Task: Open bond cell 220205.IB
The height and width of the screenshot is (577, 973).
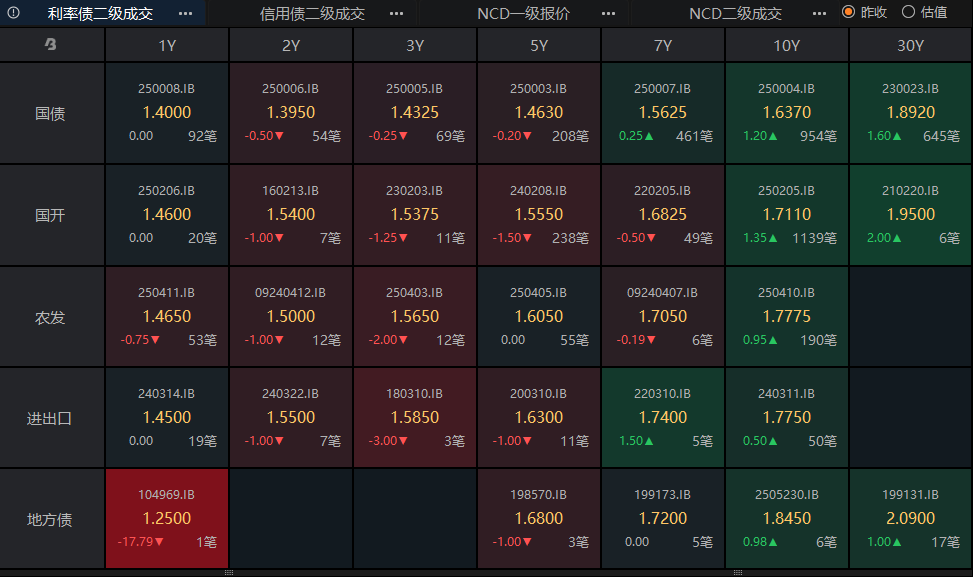Action: (663, 215)
